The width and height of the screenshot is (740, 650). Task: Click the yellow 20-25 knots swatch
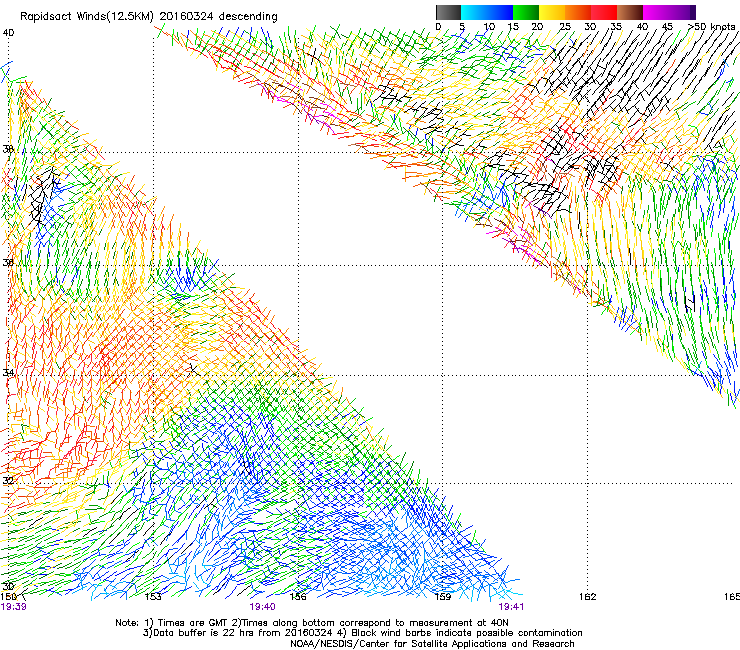click(552, 12)
